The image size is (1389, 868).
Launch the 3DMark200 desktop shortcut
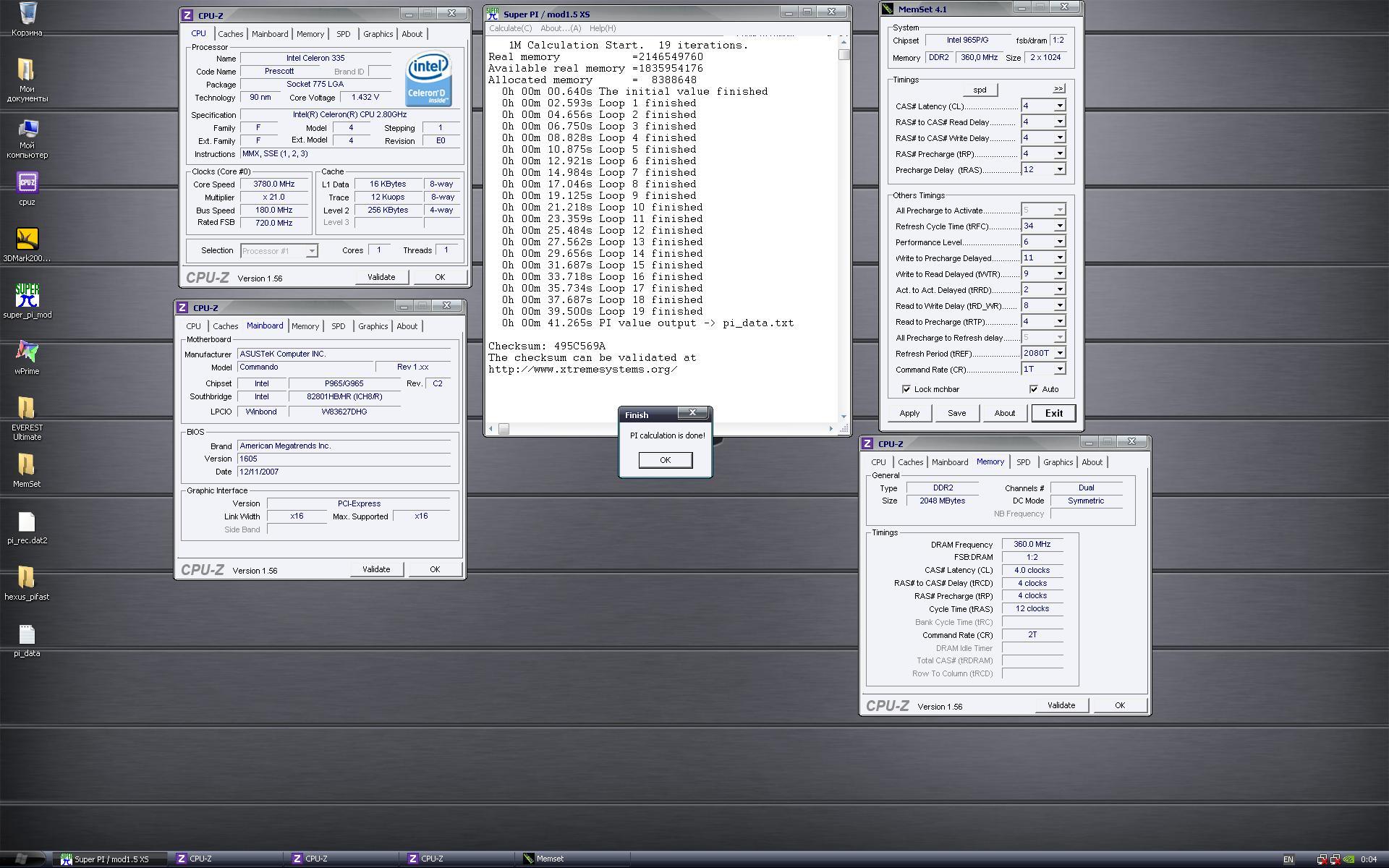[27, 245]
